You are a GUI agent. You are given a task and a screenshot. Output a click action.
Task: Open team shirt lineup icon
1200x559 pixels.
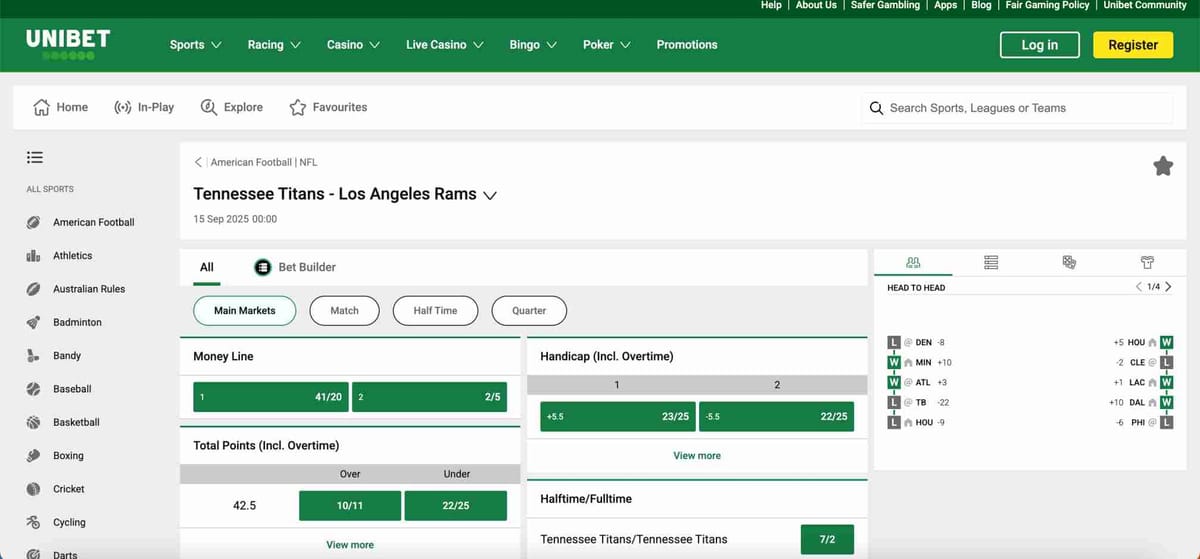(x=1148, y=262)
